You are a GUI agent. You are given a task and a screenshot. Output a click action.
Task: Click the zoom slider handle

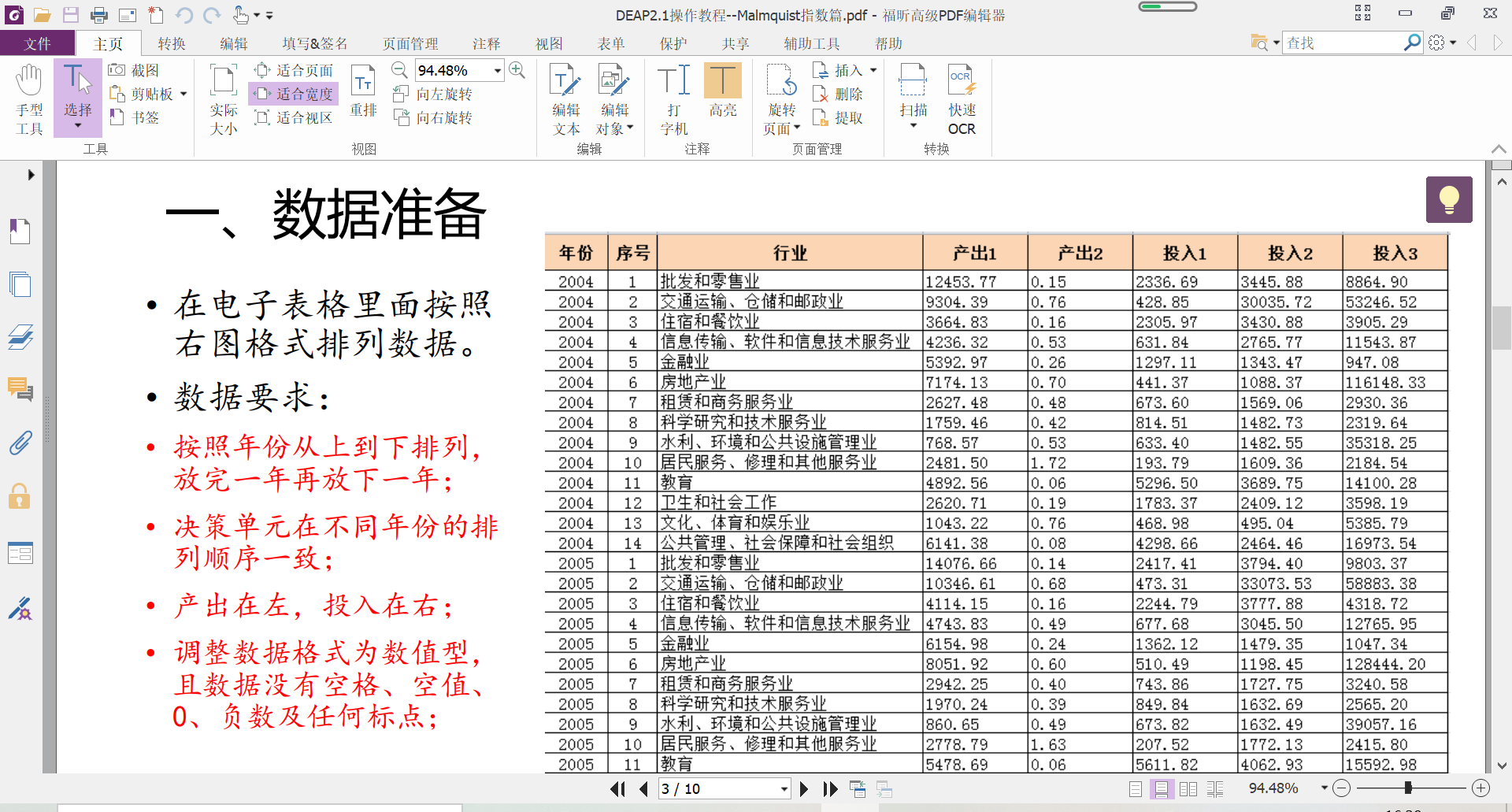1408,788
